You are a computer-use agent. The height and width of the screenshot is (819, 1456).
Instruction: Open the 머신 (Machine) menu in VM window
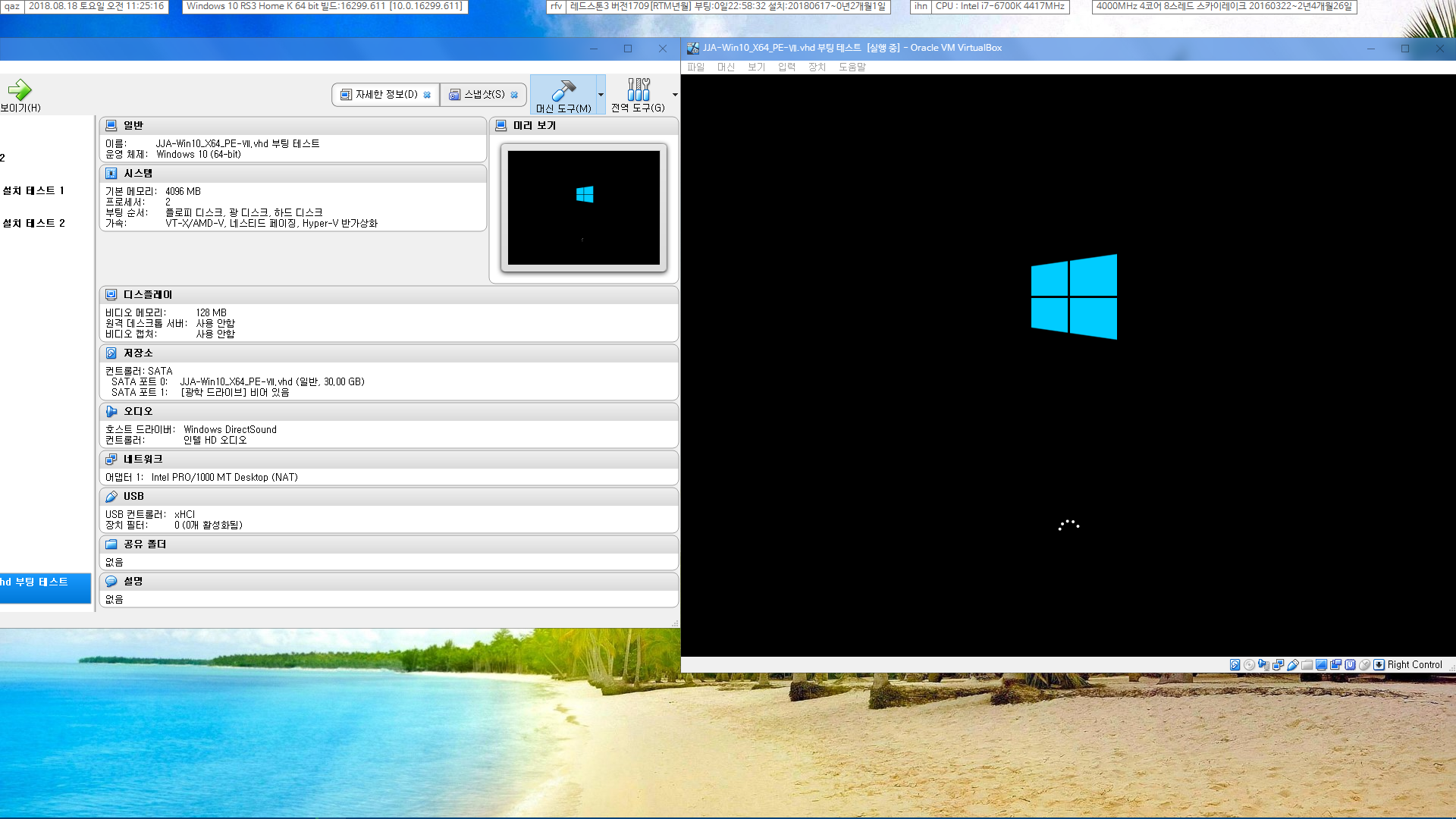point(726,67)
